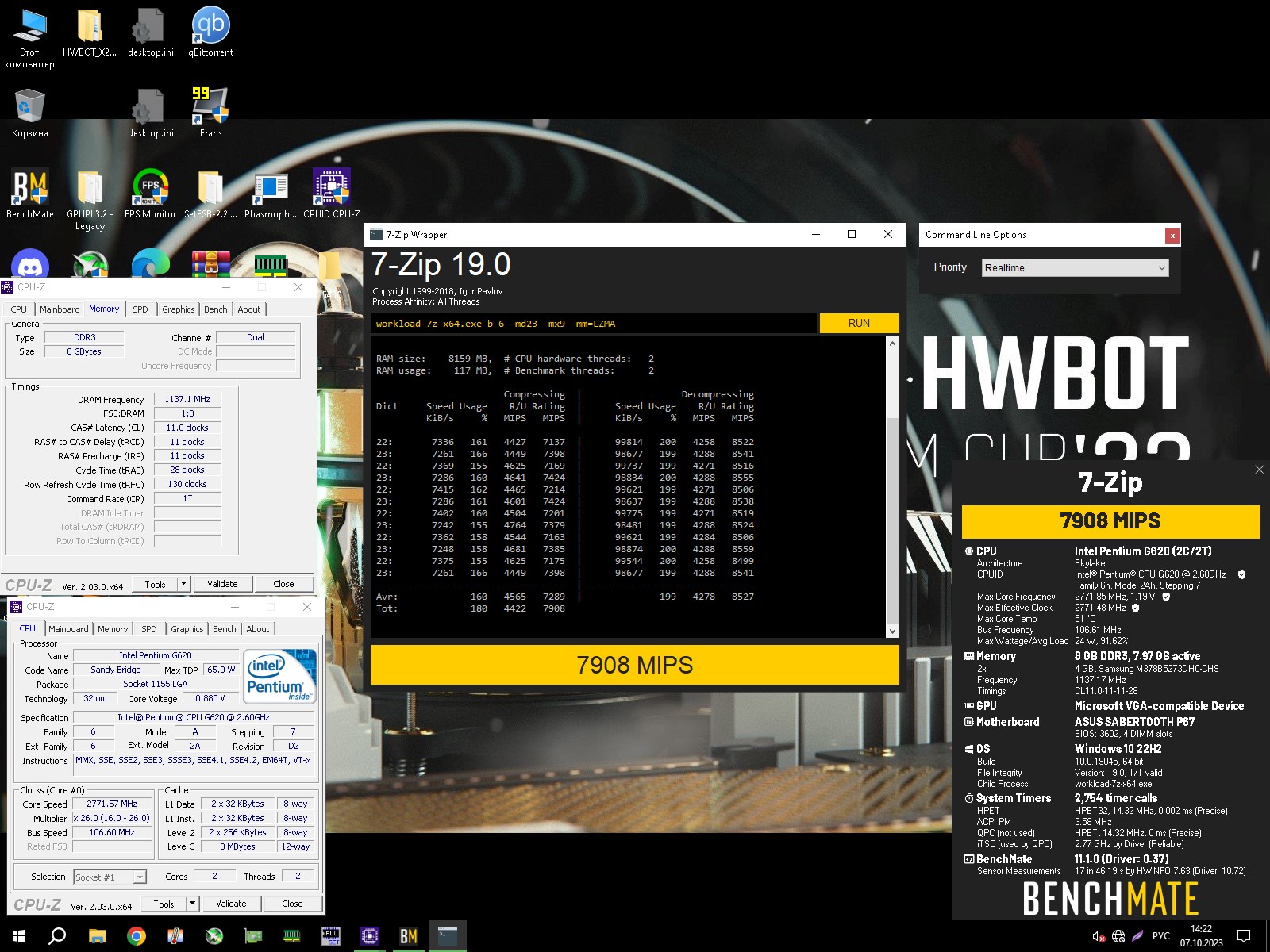Open the network status tray icon

coord(1118,936)
